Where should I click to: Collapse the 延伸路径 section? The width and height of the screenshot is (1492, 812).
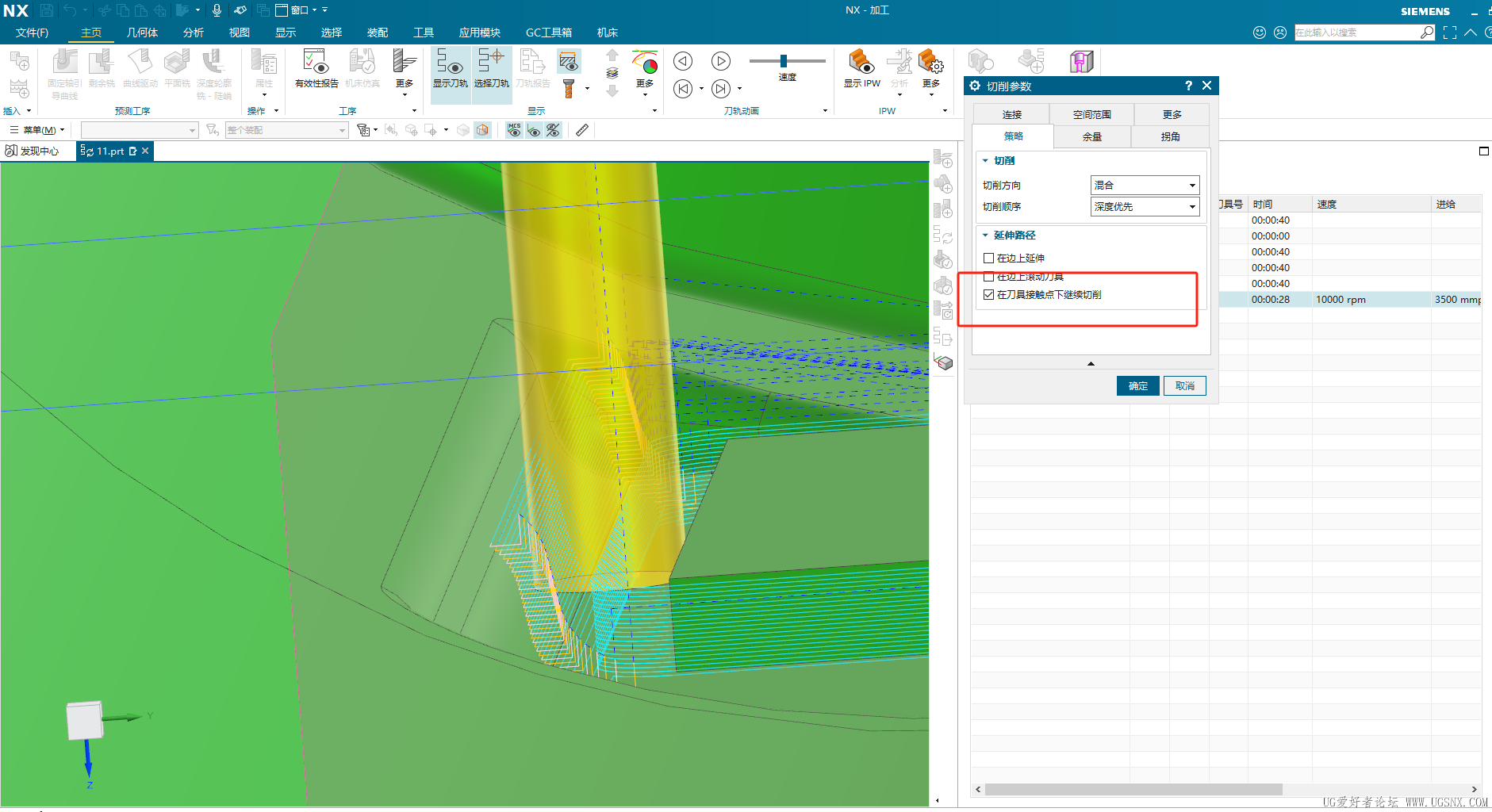coord(986,236)
